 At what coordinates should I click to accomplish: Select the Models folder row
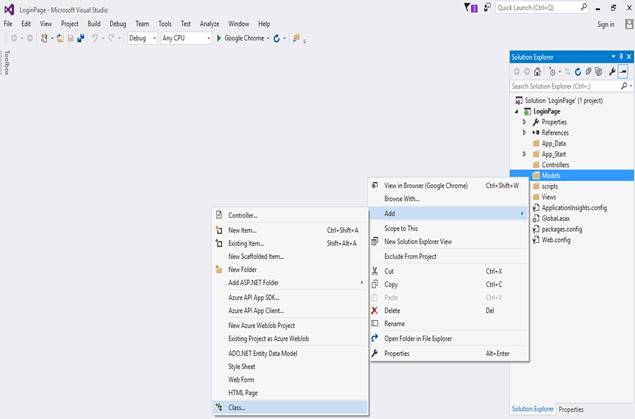(x=572, y=175)
